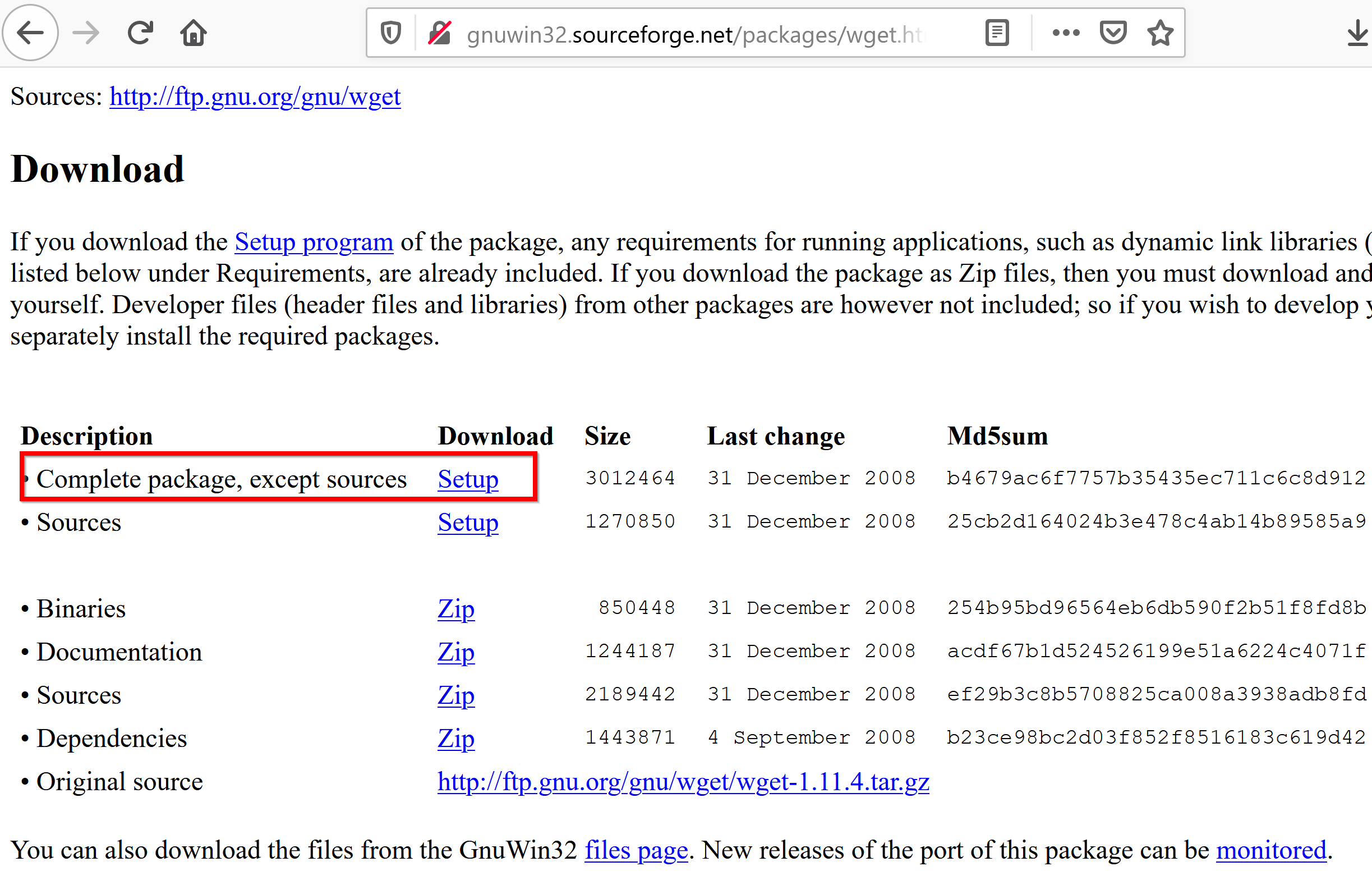Open the browser home page
Viewport: 1372px width, 880px height.
(x=194, y=33)
